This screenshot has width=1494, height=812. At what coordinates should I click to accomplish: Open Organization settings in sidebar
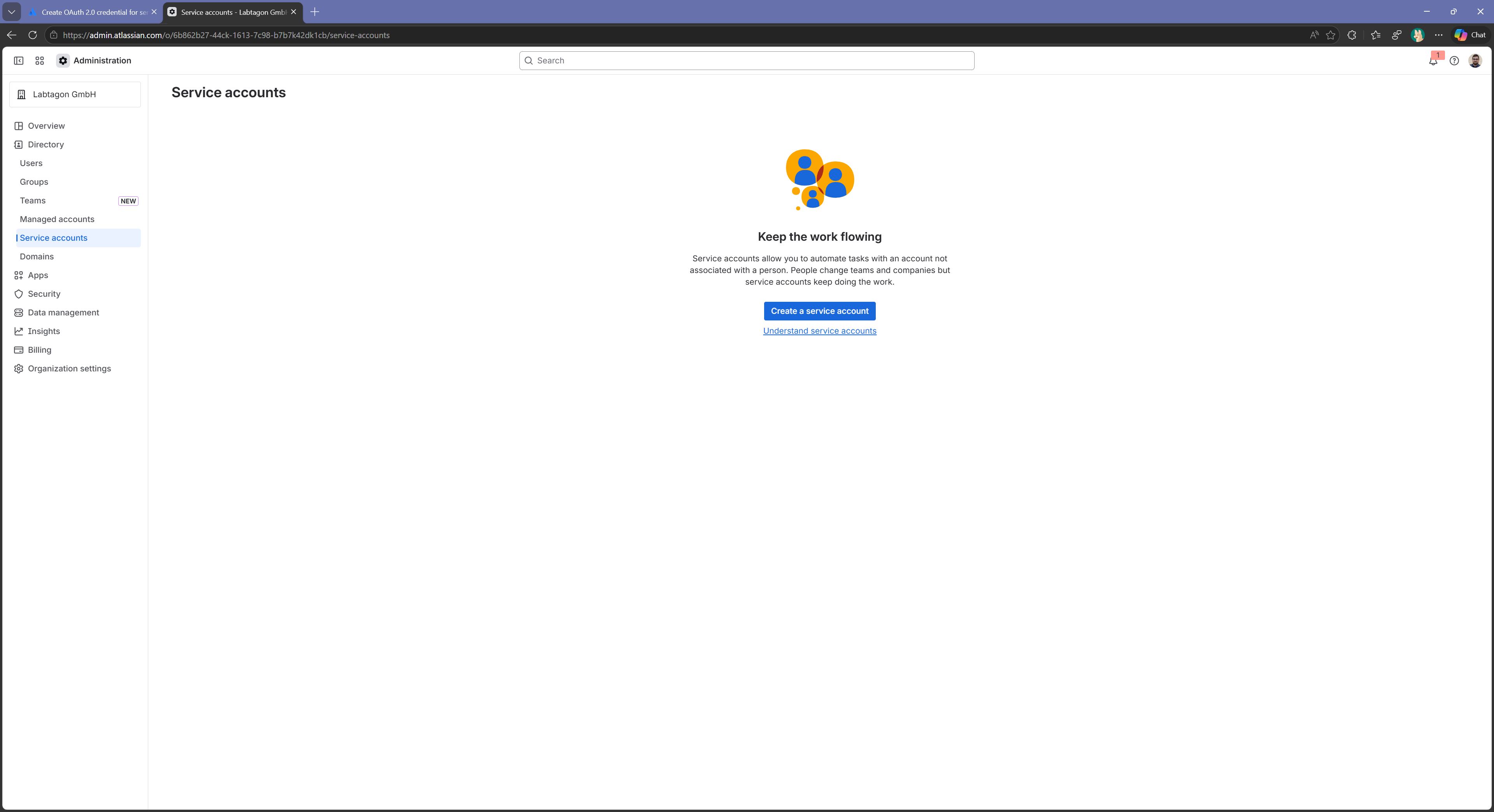pyautogui.click(x=69, y=369)
